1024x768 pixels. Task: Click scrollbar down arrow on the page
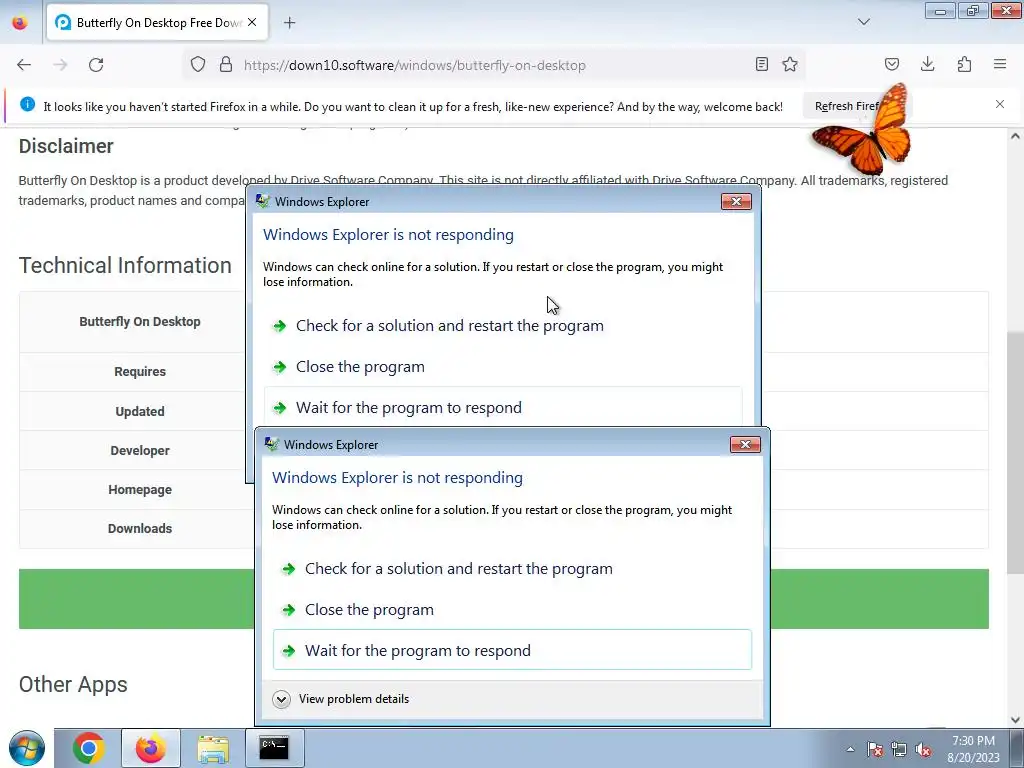click(1014, 720)
